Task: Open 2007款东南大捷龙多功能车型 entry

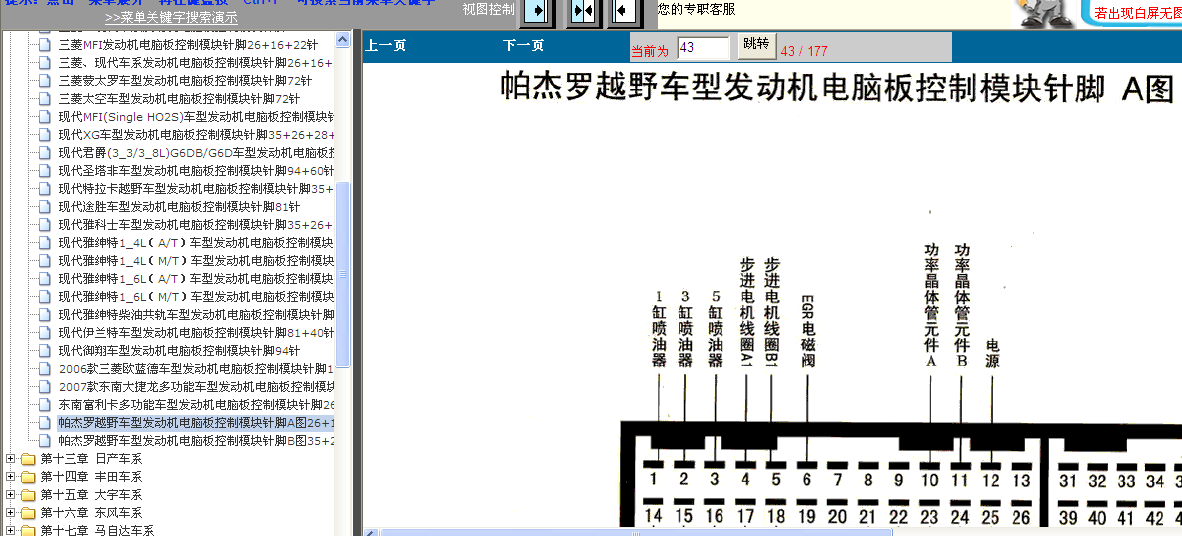Action: (195, 387)
